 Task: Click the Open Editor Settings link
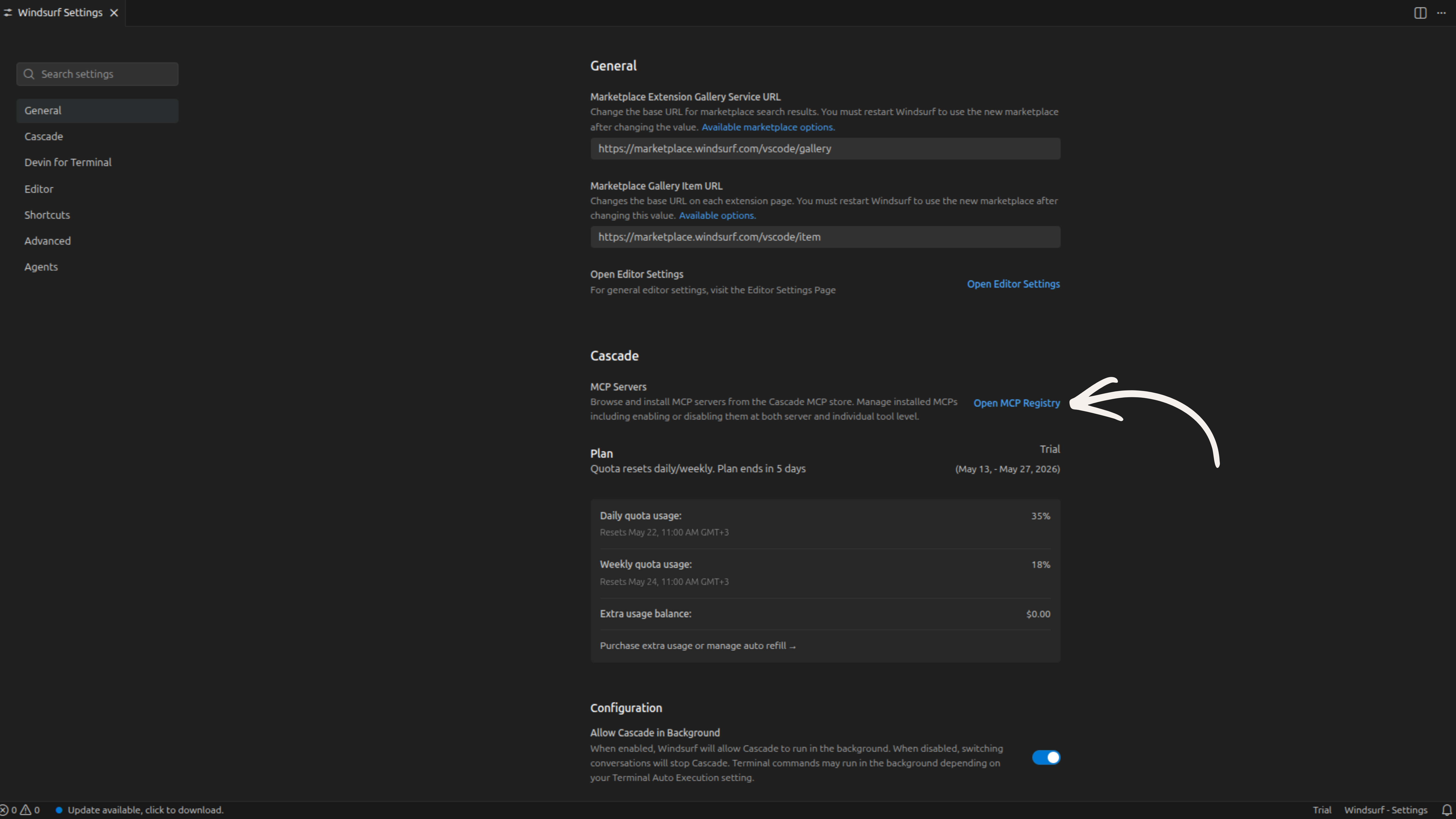pyautogui.click(x=1013, y=284)
